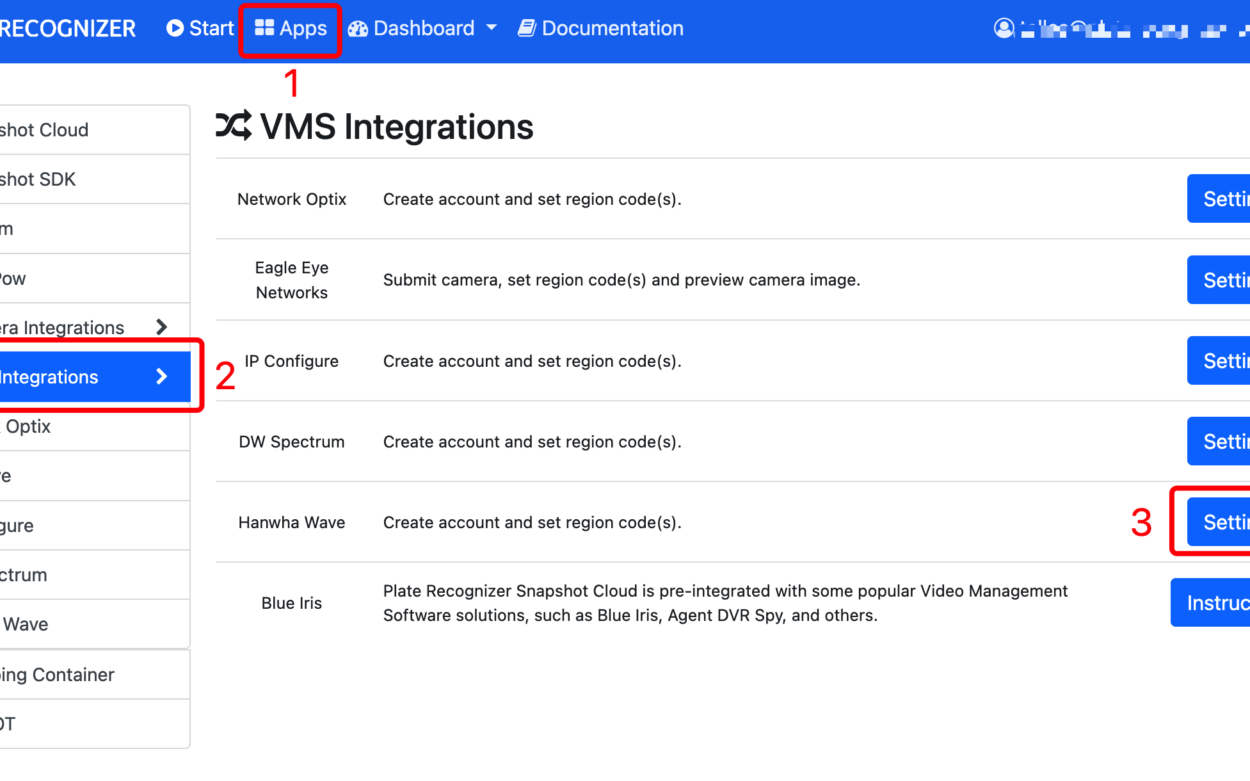This screenshot has width=1250, height=781.
Task: Click the shuffle icon beside VMS Integrations heading
Action: [x=234, y=126]
